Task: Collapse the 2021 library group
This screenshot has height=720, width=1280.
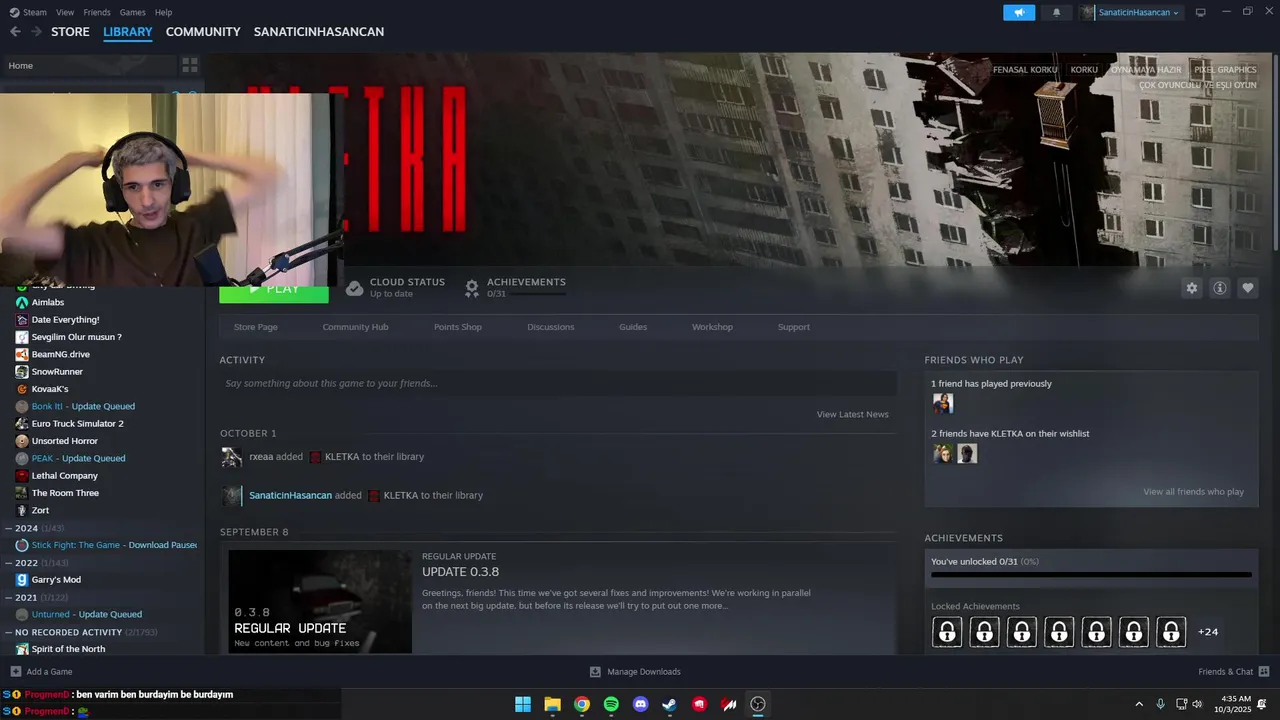Action: (x=9, y=597)
